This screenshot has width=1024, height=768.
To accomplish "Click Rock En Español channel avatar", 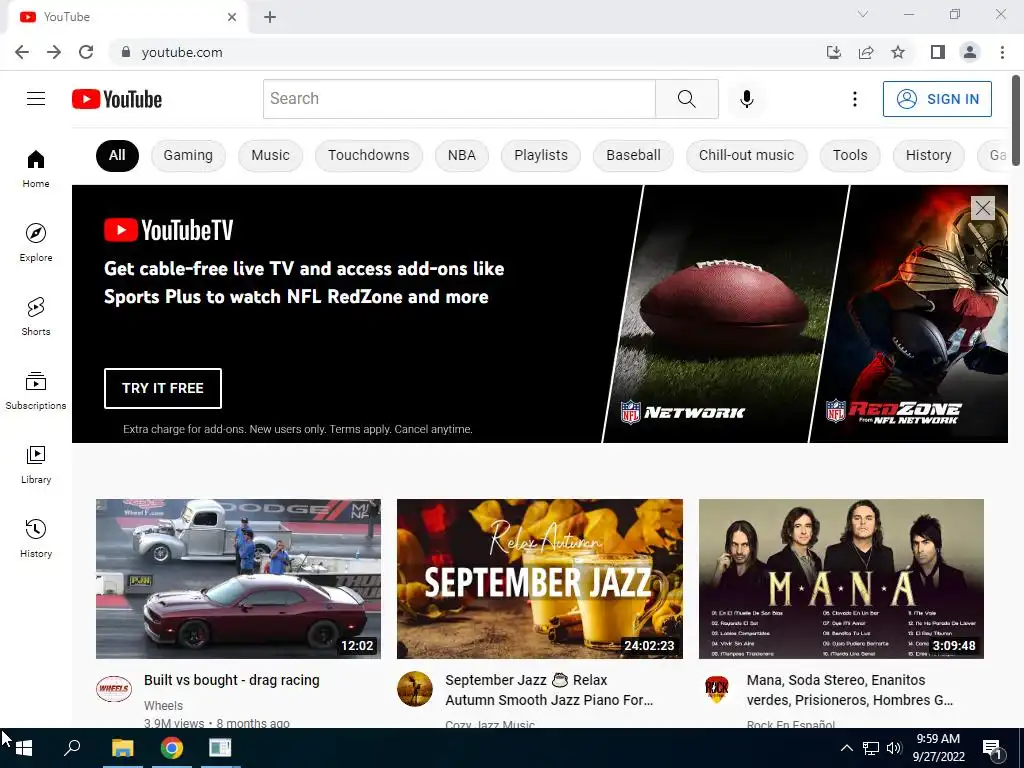I will pyautogui.click(x=716, y=689).
